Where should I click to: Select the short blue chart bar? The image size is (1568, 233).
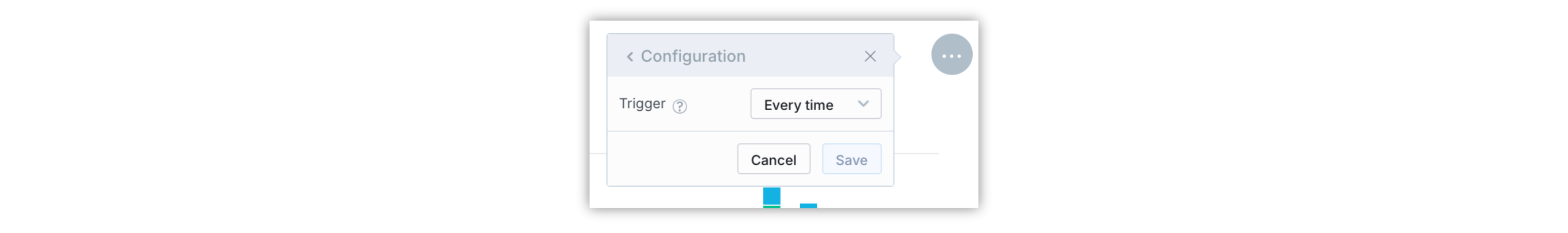[808, 205]
